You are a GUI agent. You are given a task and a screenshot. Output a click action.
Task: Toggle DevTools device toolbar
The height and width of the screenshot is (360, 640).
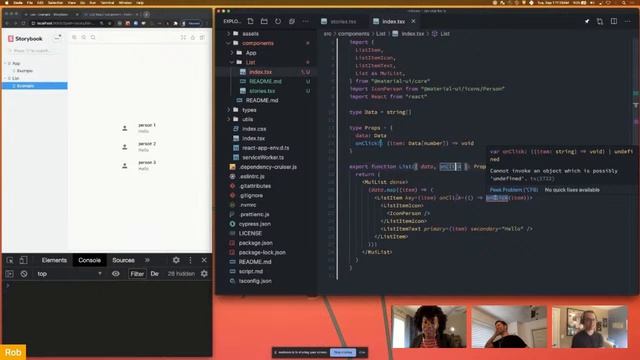[x=24, y=260]
